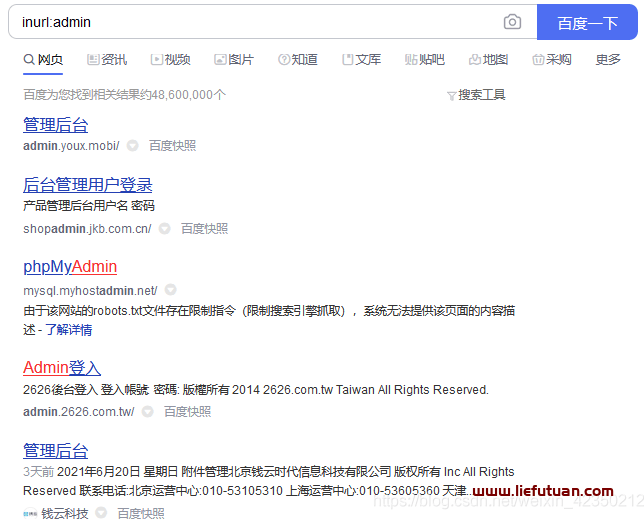Open 百度快照 for shopadmin.jkb.com.cn

pos(205,229)
